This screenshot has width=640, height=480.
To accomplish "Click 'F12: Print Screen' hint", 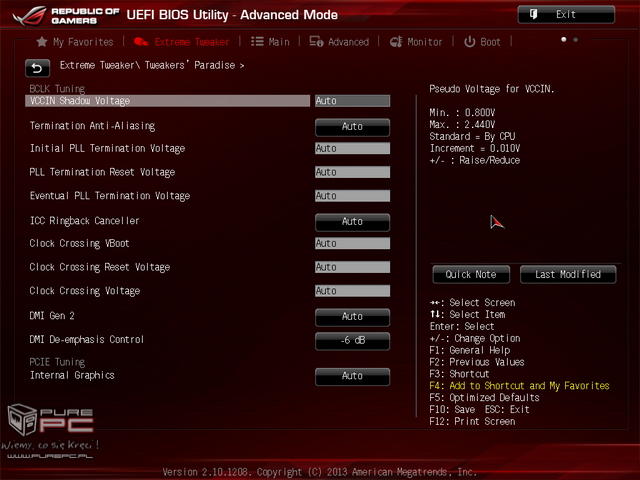I will 472,421.
